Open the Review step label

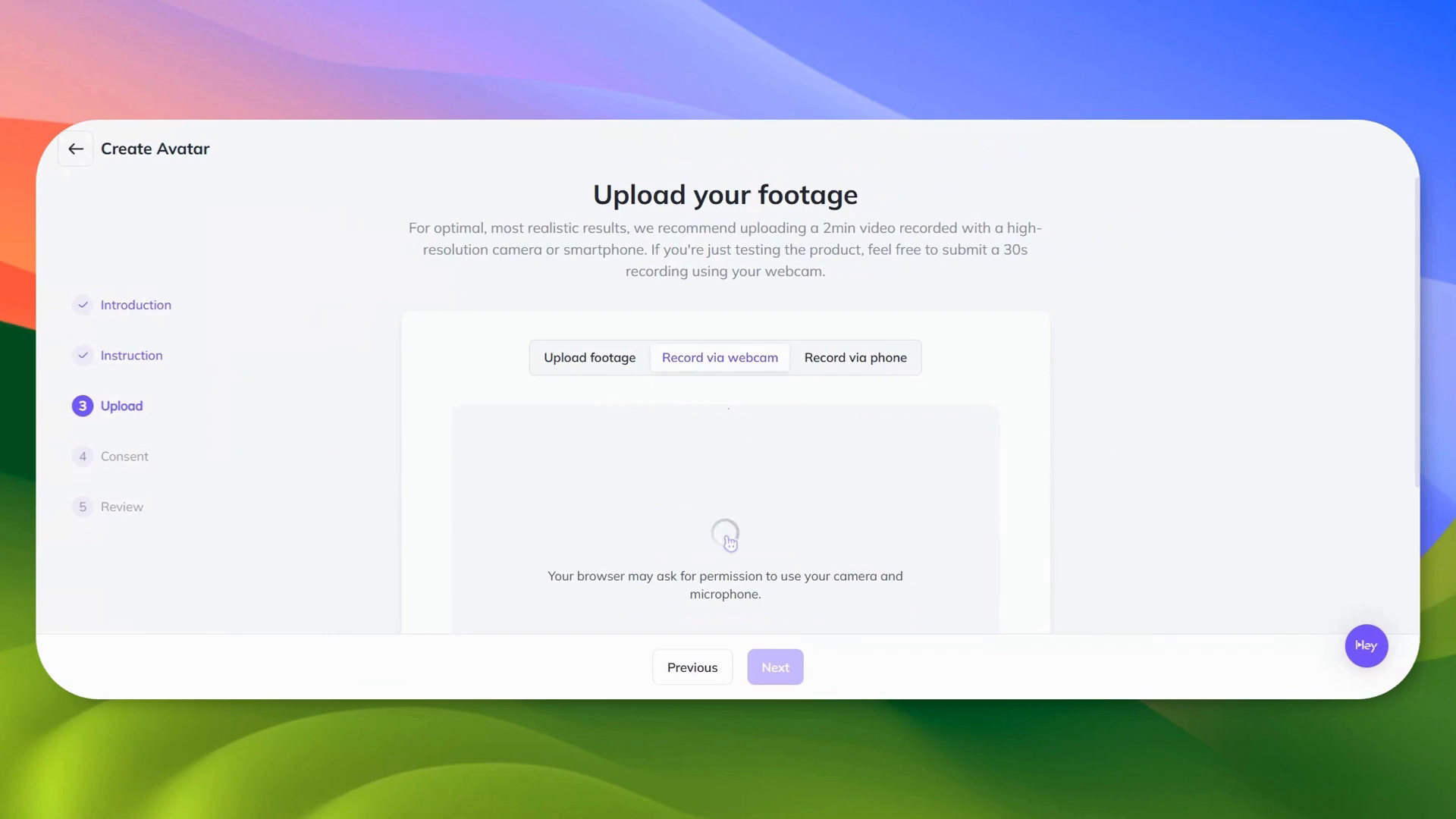point(121,507)
